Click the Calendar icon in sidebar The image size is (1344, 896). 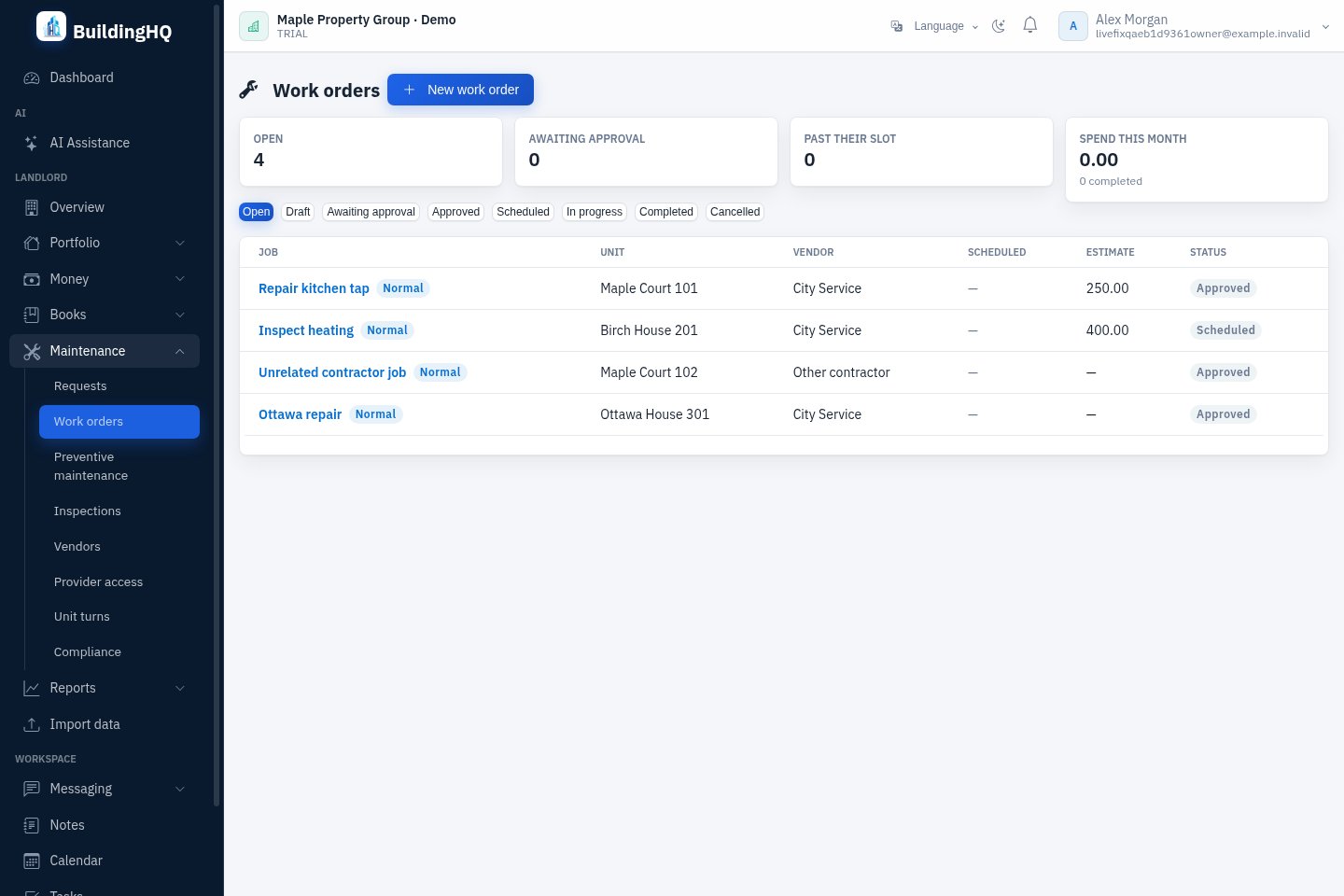(32, 861)
